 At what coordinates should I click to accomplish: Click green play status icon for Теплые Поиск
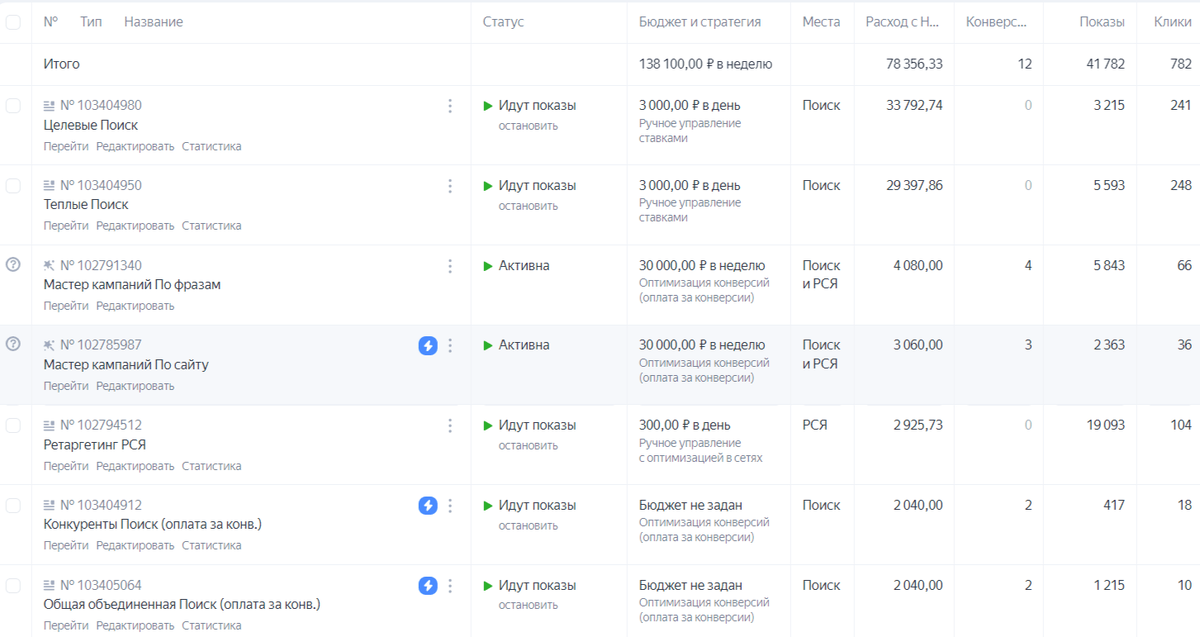488,185
